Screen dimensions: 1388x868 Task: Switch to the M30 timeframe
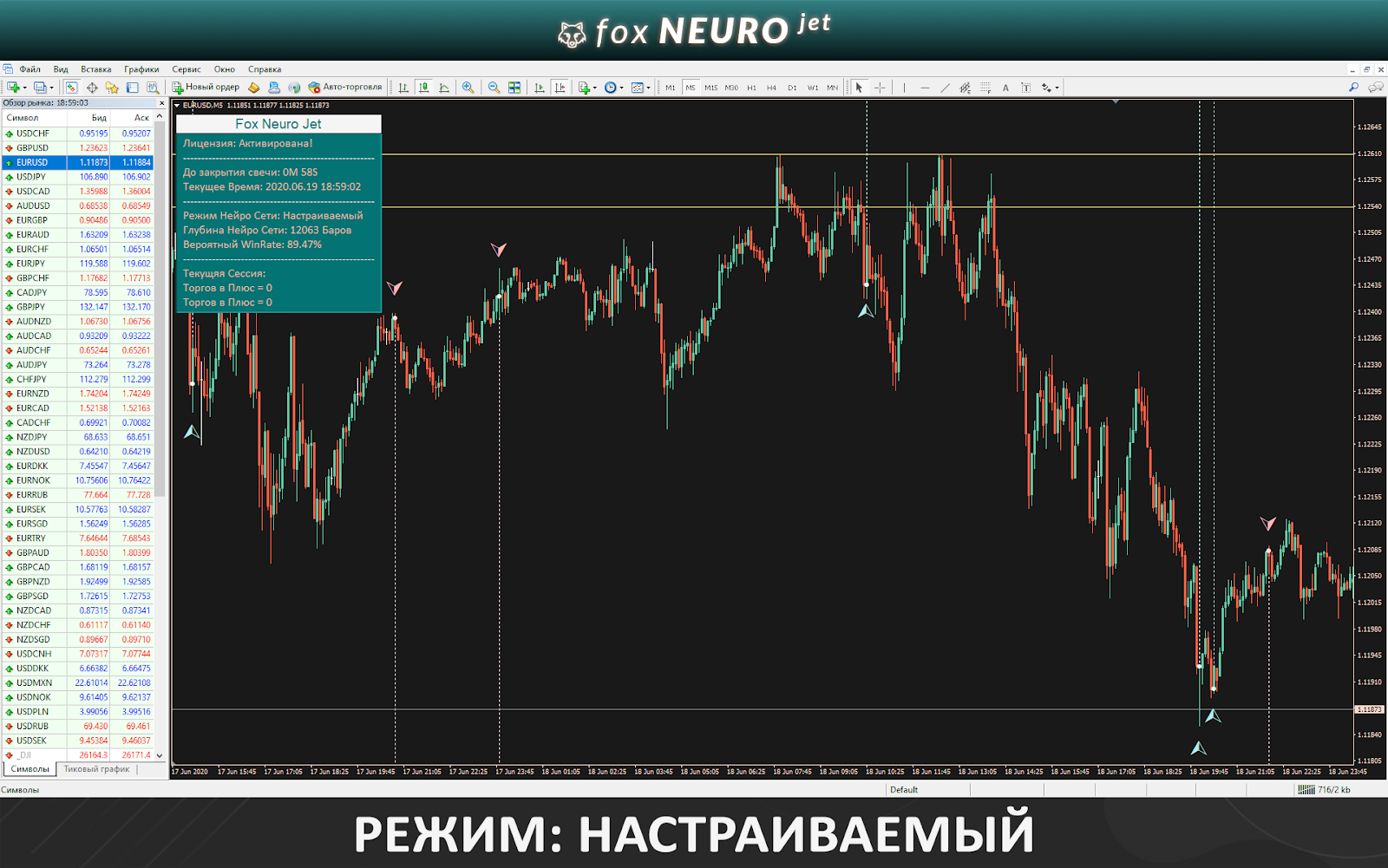731,88
